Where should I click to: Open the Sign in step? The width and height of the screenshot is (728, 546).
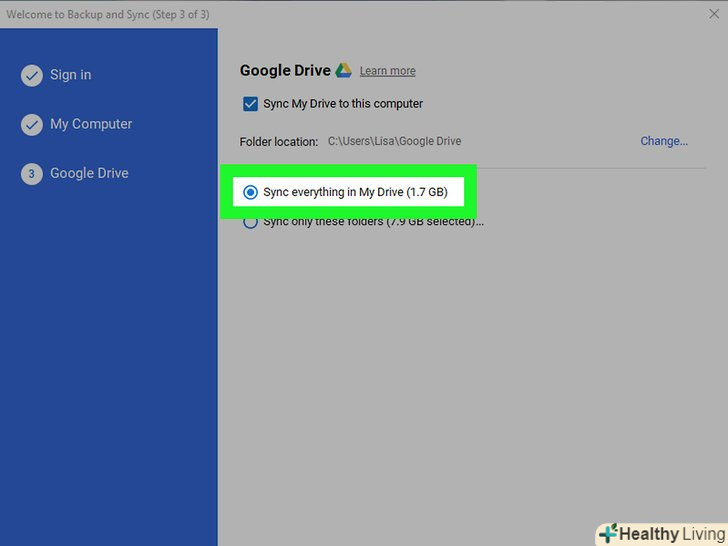(x=71, y=75)
